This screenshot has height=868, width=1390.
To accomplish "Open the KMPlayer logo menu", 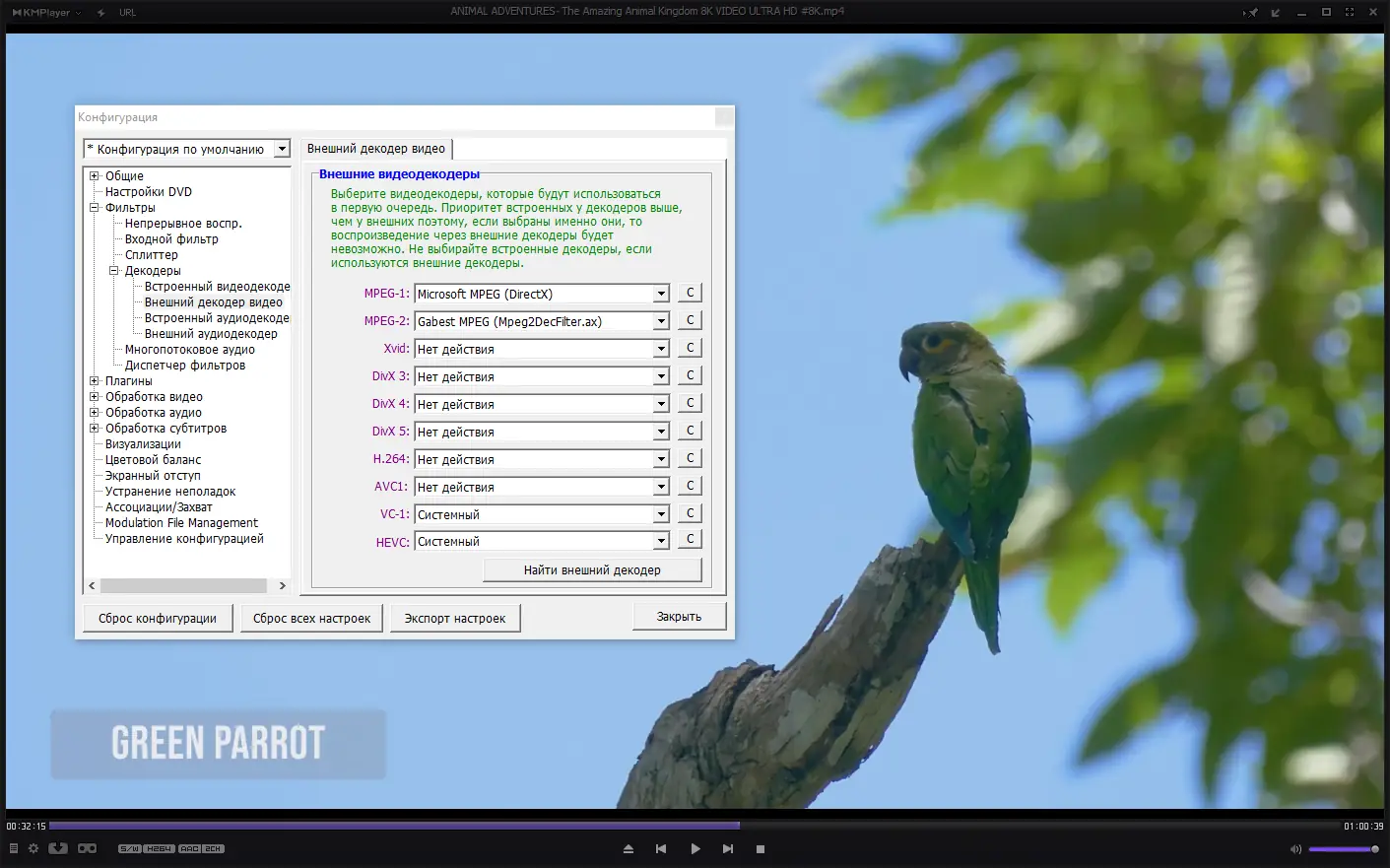I will (45, 12).
